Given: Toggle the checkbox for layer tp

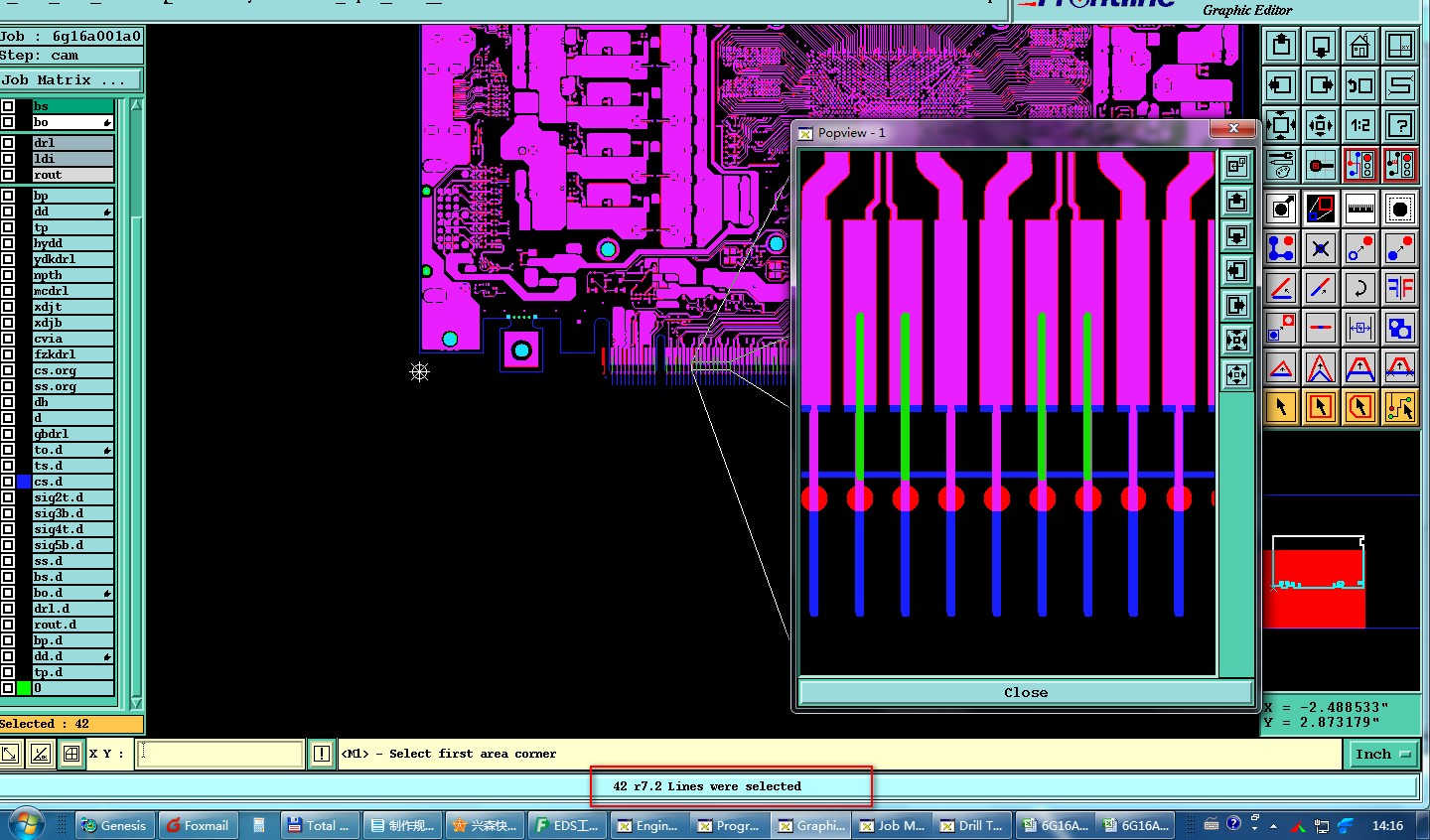Looking at the screenshot, I should [8, 227].
